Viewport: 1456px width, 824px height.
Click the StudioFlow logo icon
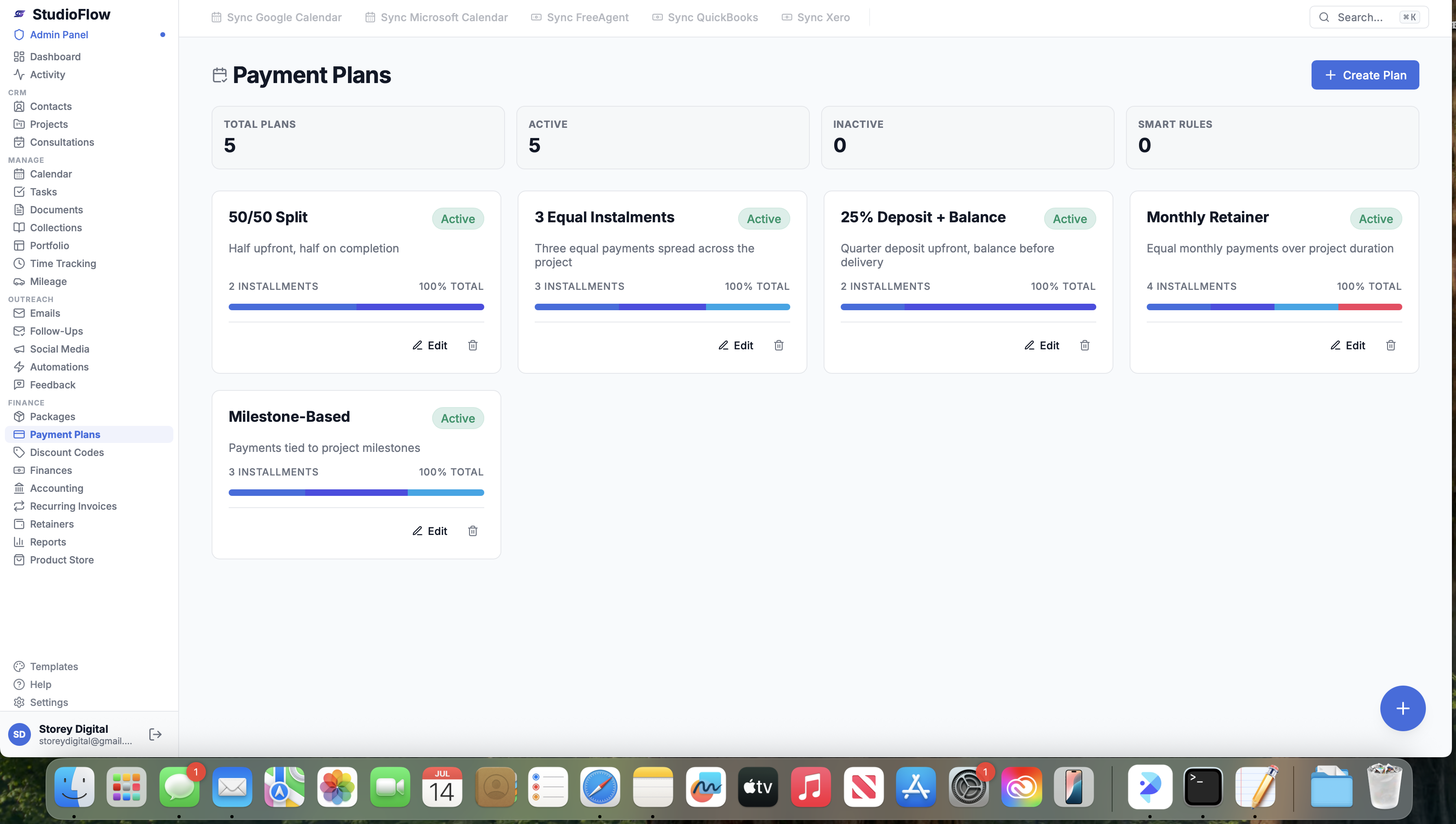(x=20, y=14)
